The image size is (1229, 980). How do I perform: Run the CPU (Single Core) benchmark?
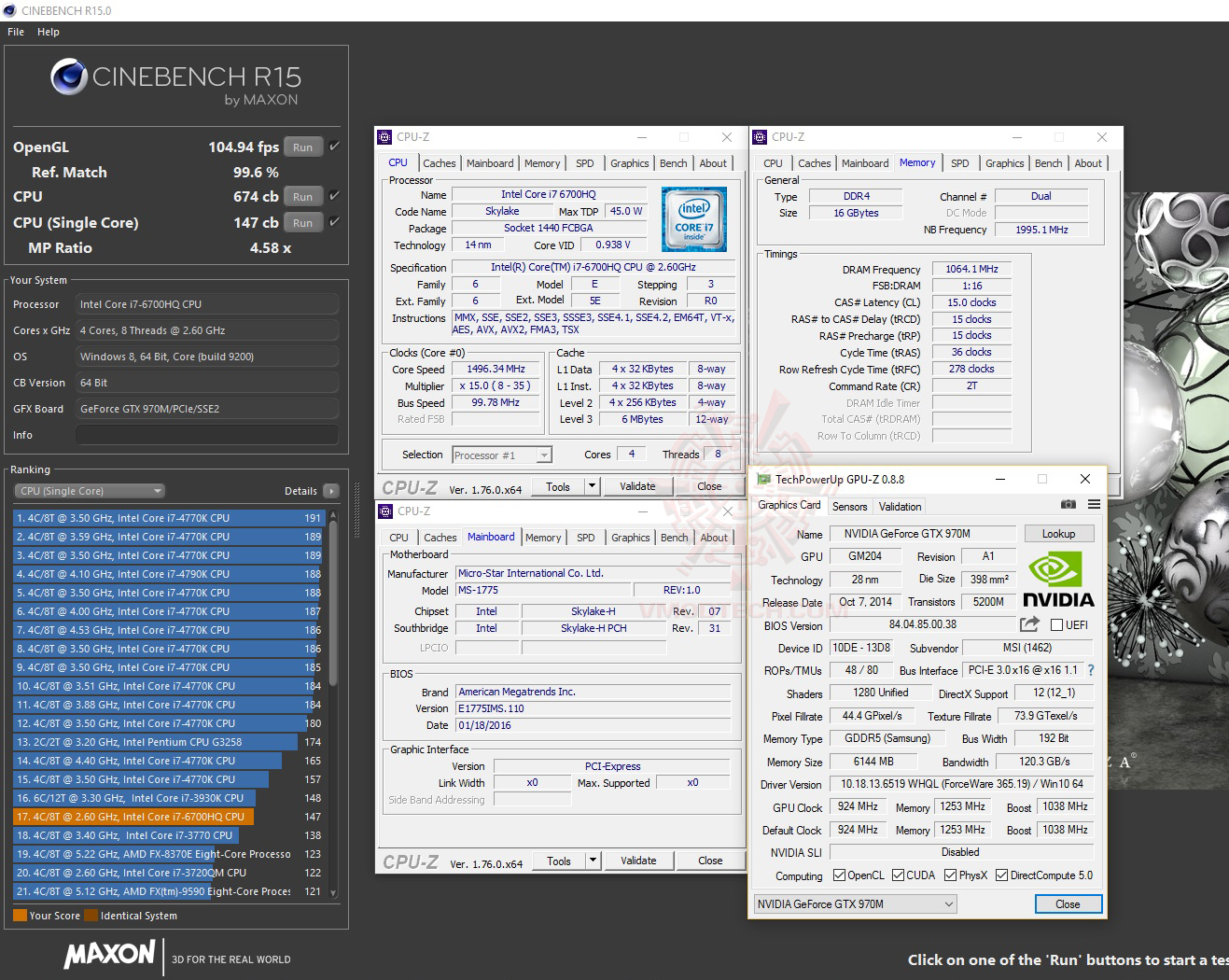click(303, 222)
